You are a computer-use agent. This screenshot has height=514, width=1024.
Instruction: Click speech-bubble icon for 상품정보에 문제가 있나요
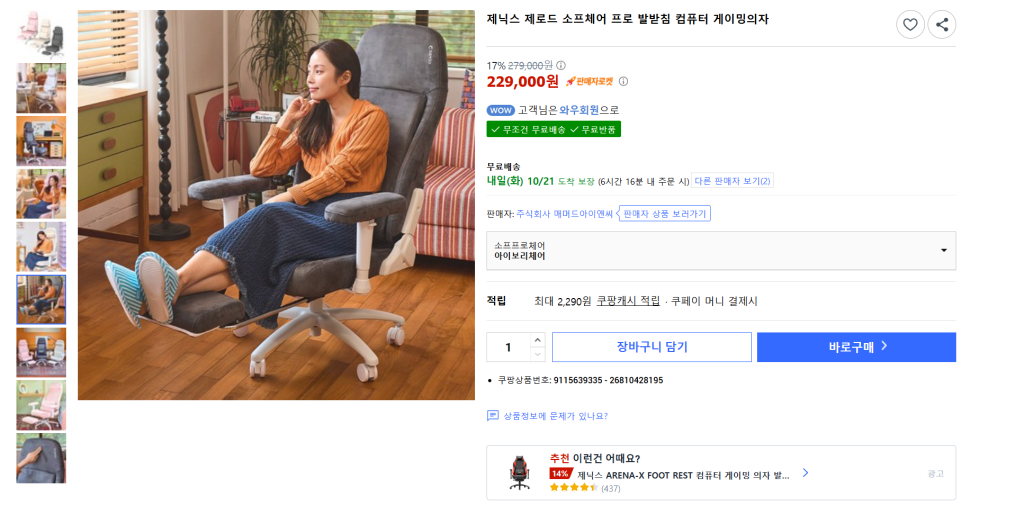point(493,416)
